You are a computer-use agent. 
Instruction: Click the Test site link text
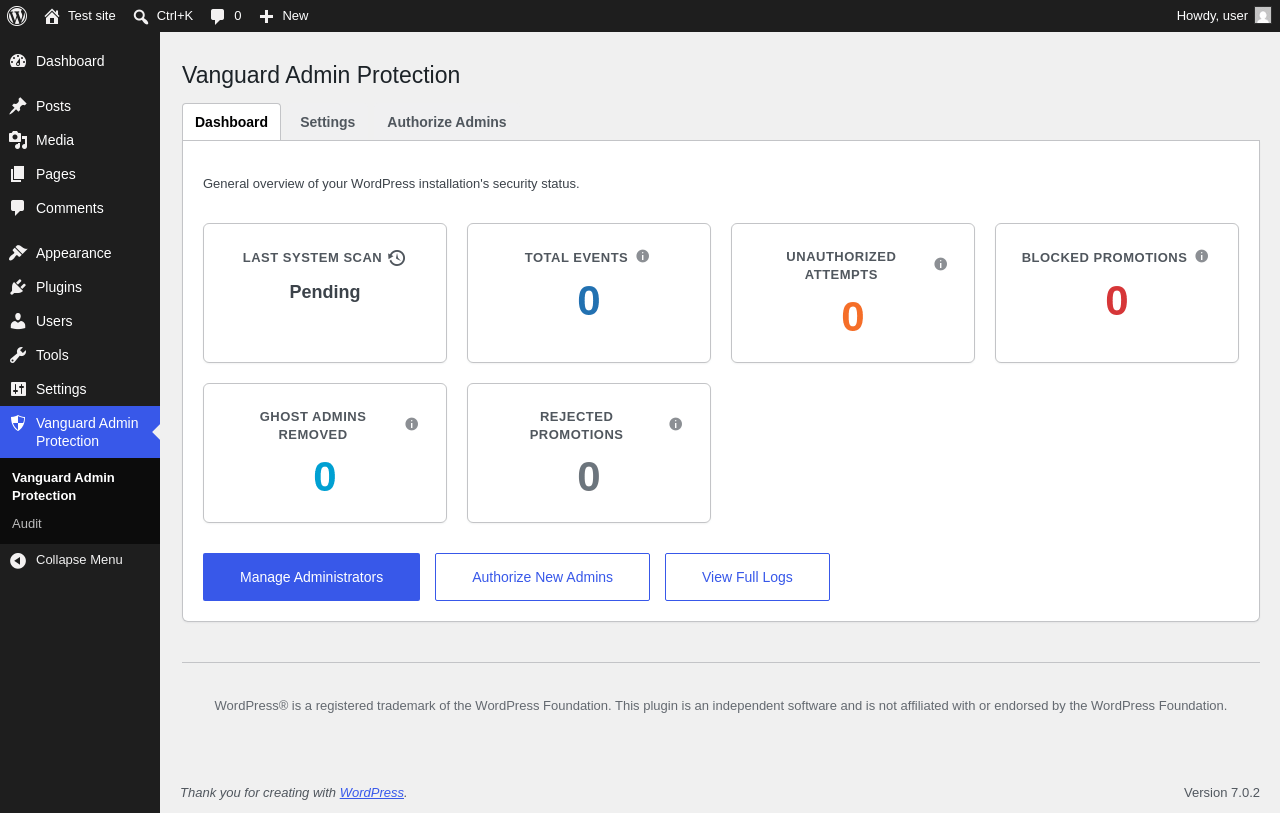pos(92,16)
